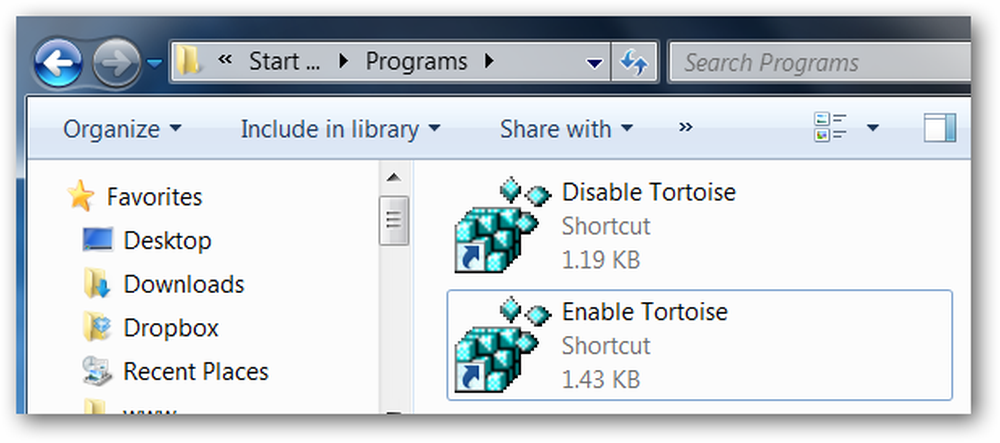This screenshot has height=443, width=1000.
Task: Click the navigation pane scroll up arrow
Action: [394, 177]
